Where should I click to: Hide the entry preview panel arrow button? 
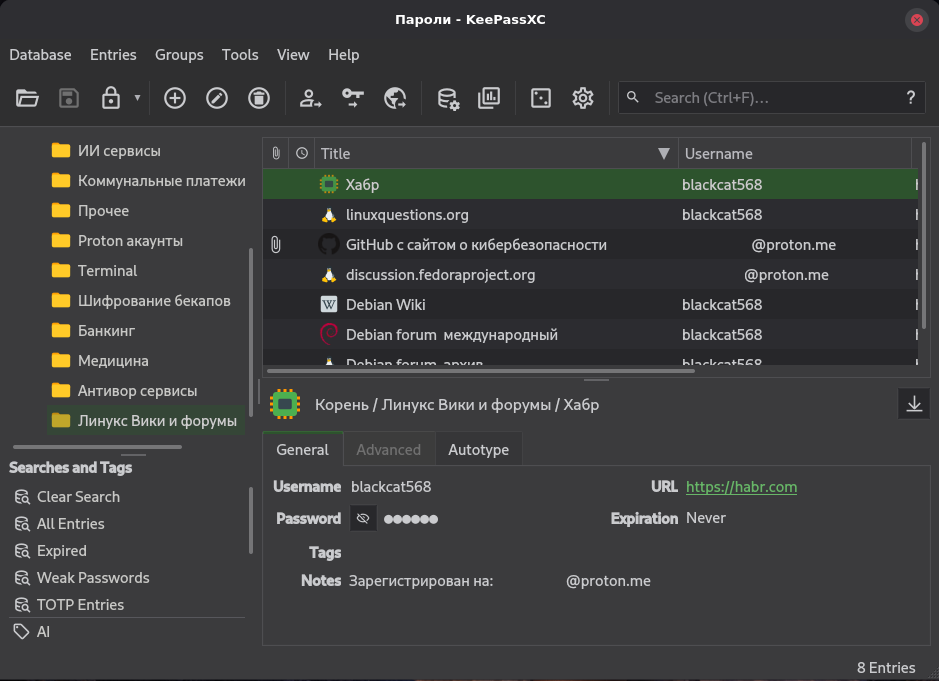[x=914, y=404]
